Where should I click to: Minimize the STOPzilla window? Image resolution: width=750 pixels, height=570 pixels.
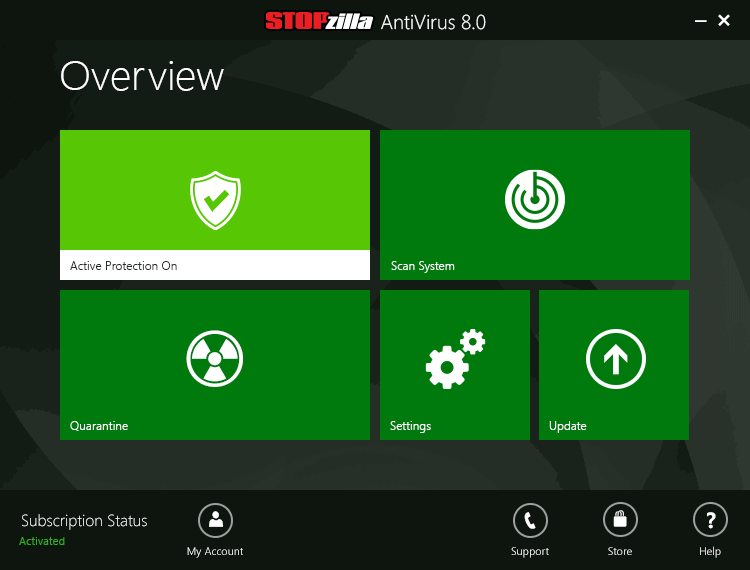point(701,21)
